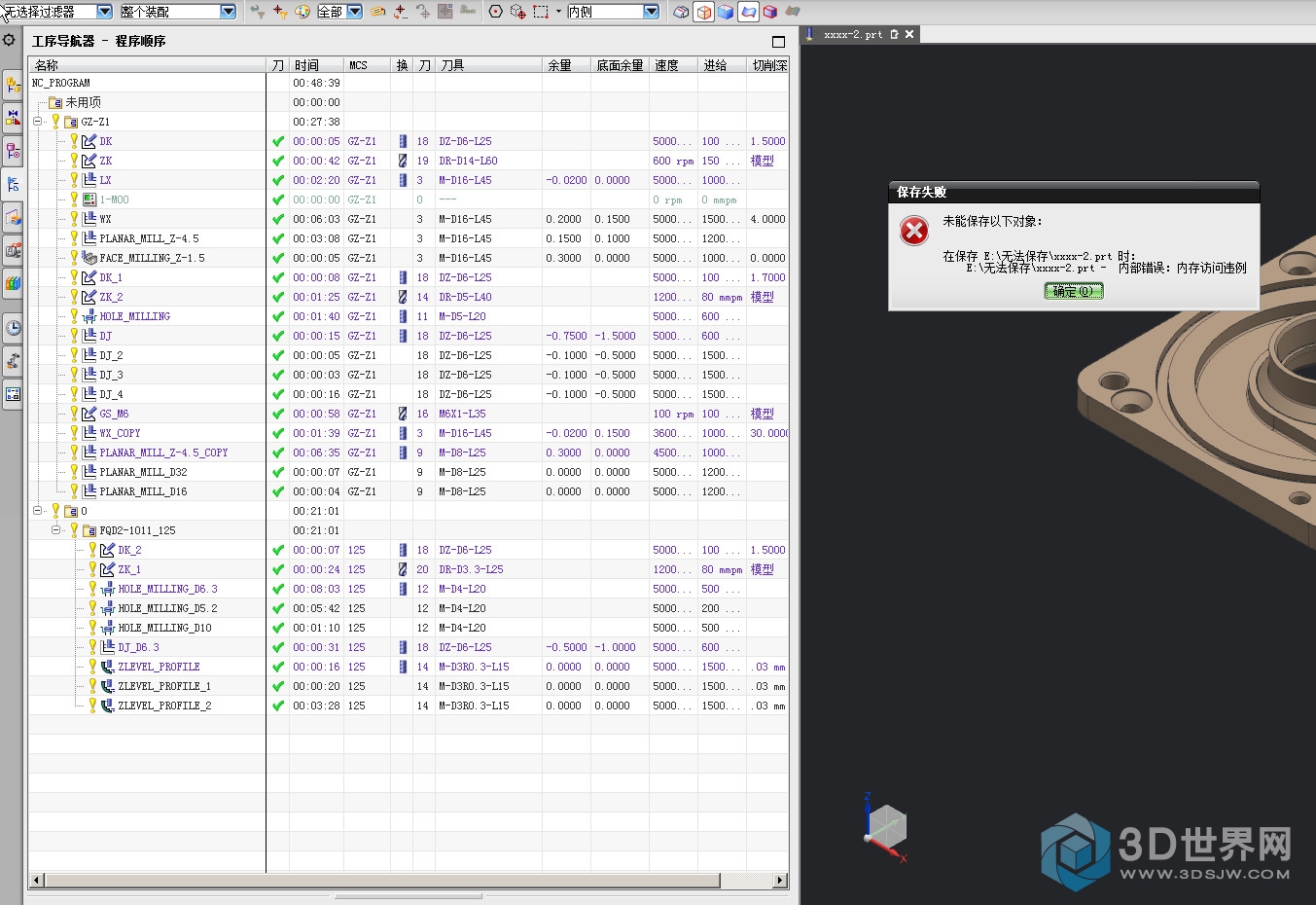Click the view triad cube in graphics window

[886, 828]
